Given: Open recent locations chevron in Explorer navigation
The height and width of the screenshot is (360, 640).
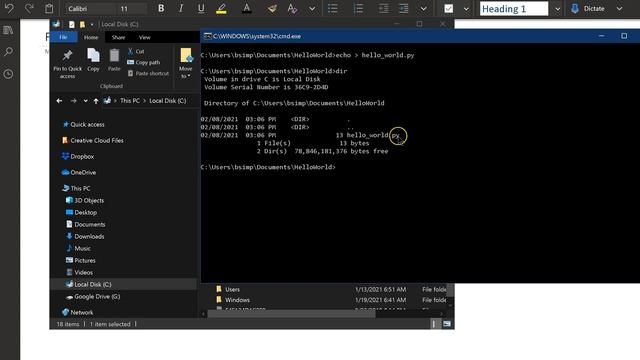Looking at the screenshot, I should (x=85, y=101).
